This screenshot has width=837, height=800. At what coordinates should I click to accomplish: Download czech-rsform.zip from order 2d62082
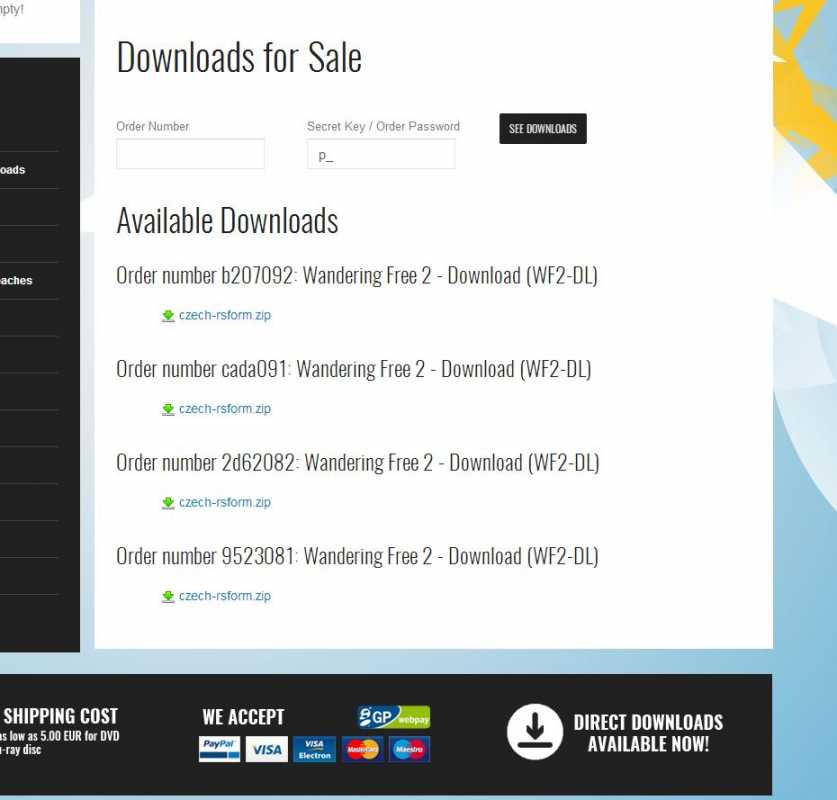[x=224, y=503]
